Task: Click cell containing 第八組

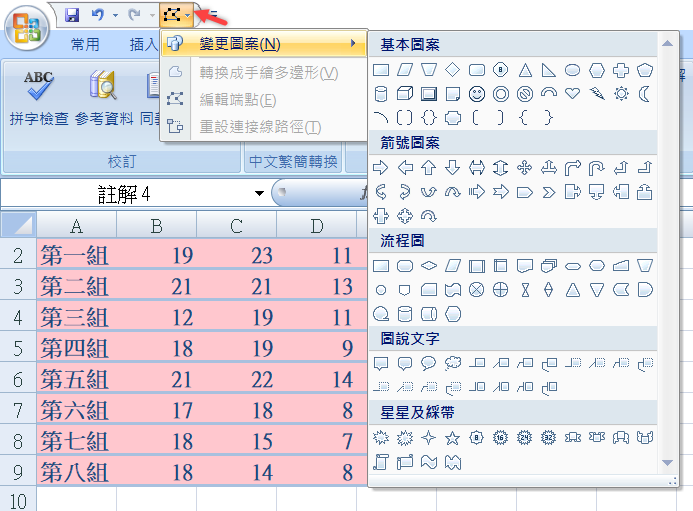Action: [76, 472]
